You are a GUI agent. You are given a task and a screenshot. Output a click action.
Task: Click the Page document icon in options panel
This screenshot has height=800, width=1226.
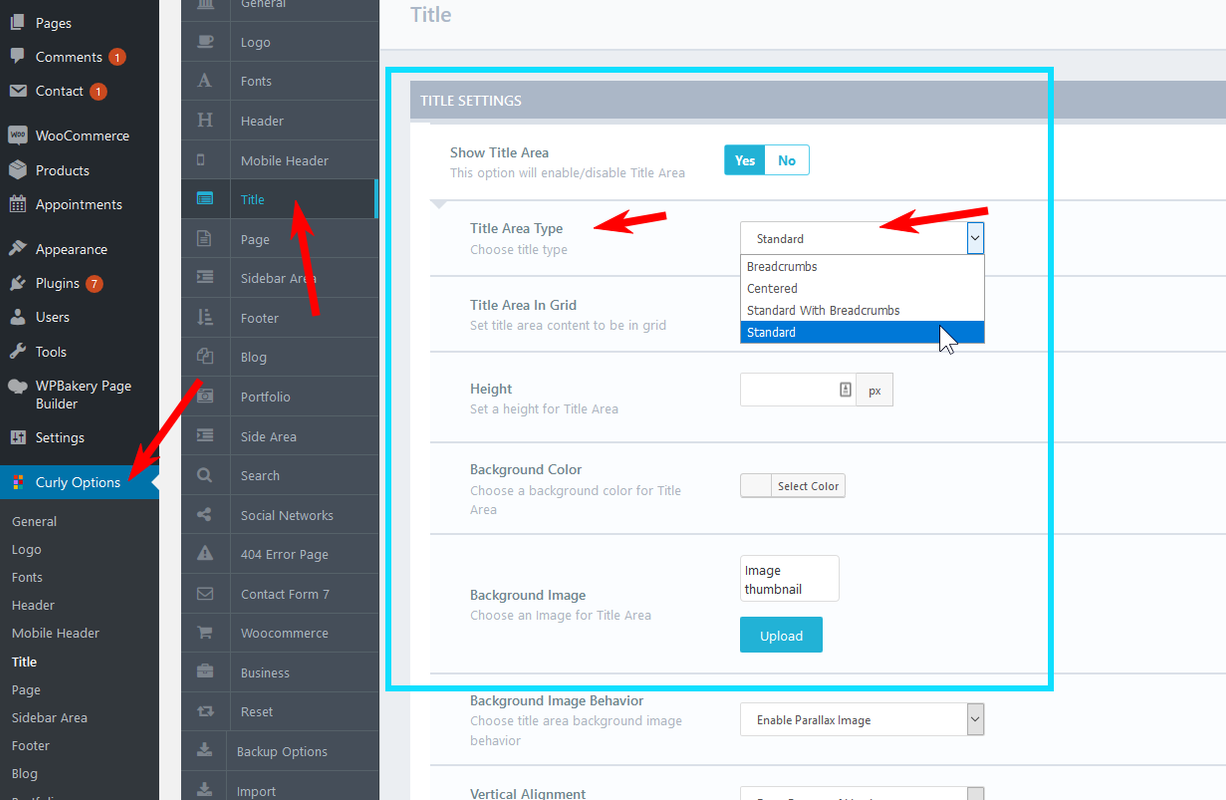click(x=204, y=239)
